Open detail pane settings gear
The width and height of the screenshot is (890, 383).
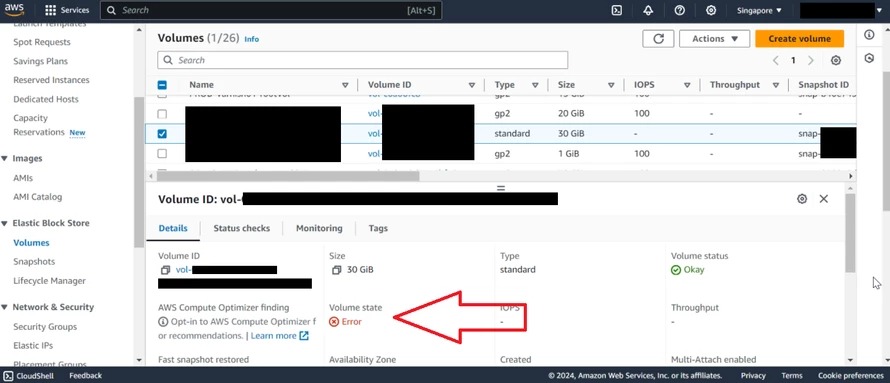801,199
